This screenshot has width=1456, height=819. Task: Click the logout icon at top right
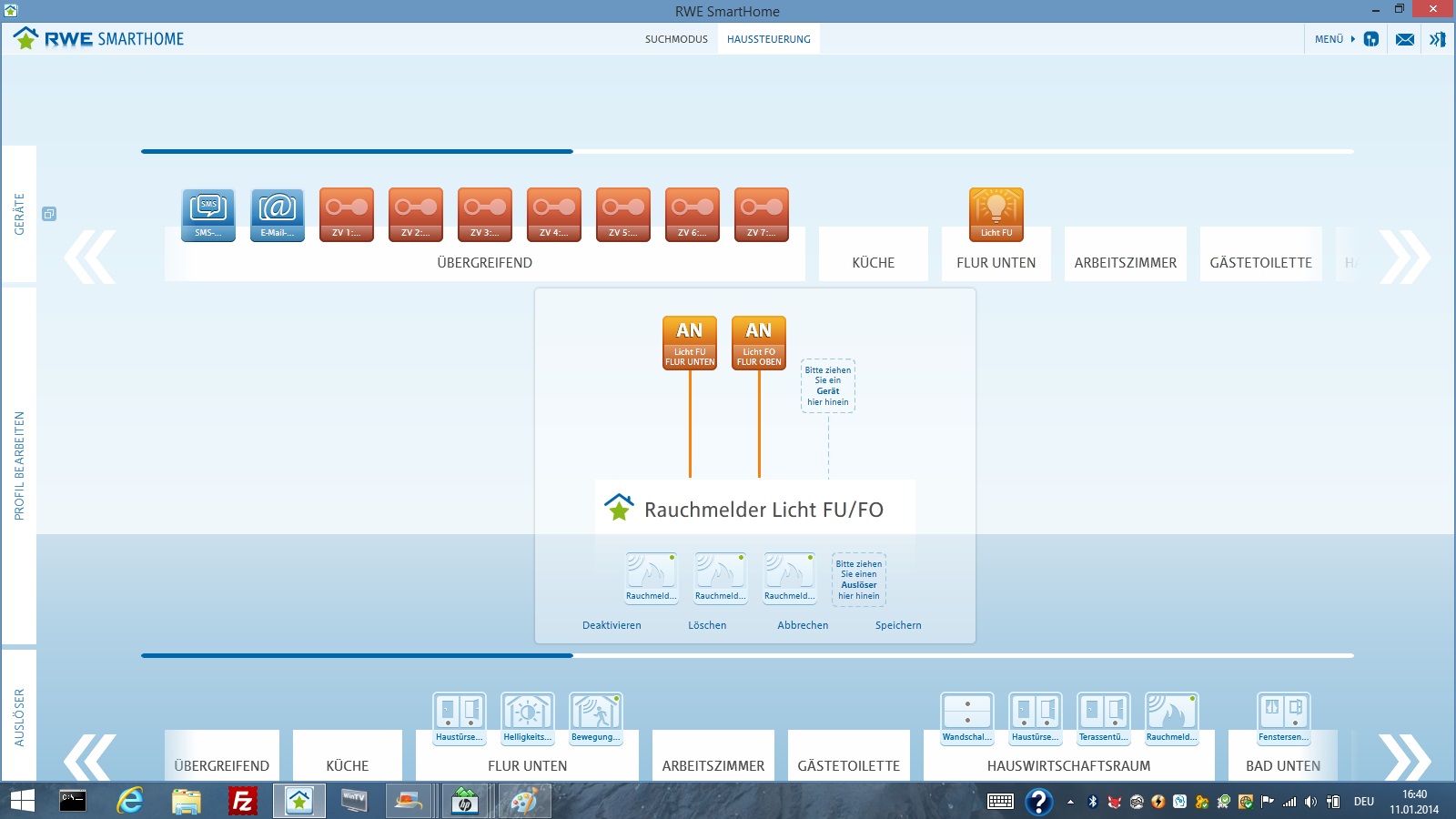pos(1437,39)
